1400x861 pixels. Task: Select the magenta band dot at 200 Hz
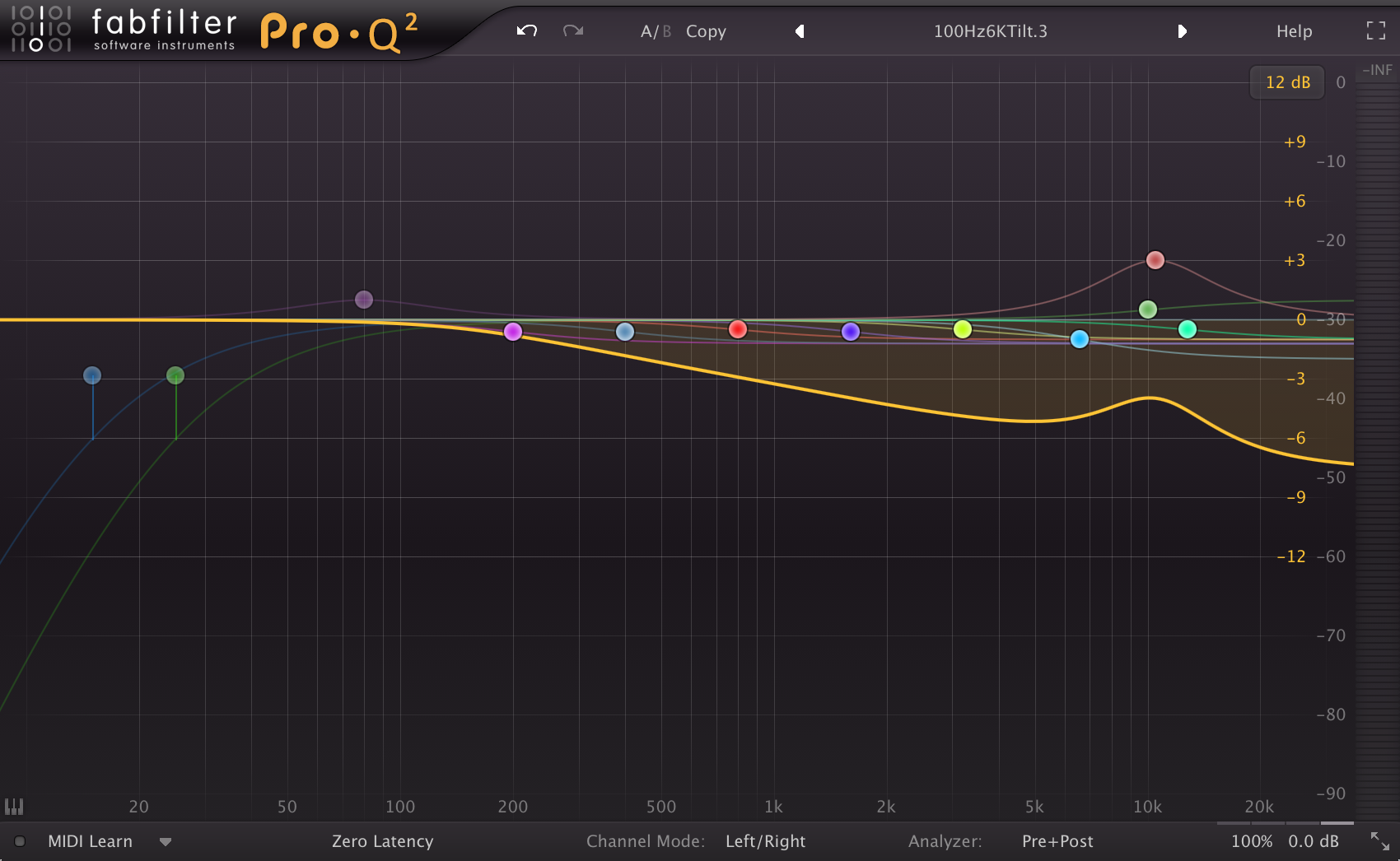513,332
